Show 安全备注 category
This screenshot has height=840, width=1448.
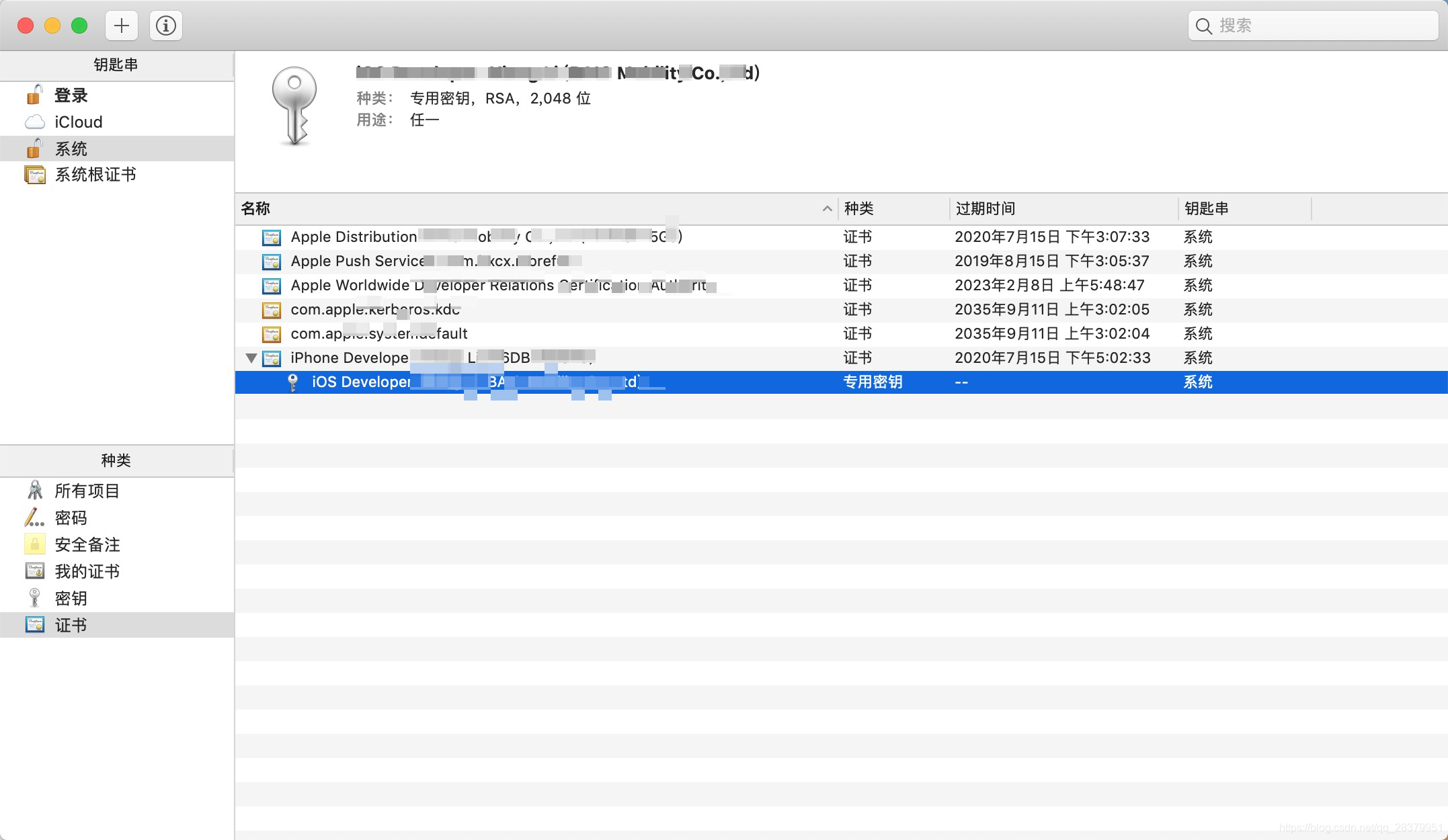(117, 544)
